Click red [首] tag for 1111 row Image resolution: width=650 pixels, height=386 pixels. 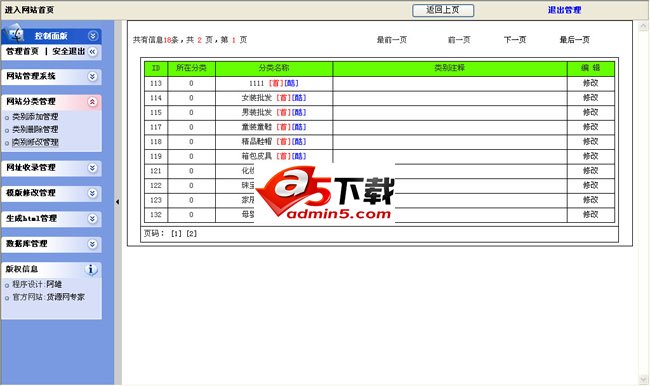tap(276, 83)
